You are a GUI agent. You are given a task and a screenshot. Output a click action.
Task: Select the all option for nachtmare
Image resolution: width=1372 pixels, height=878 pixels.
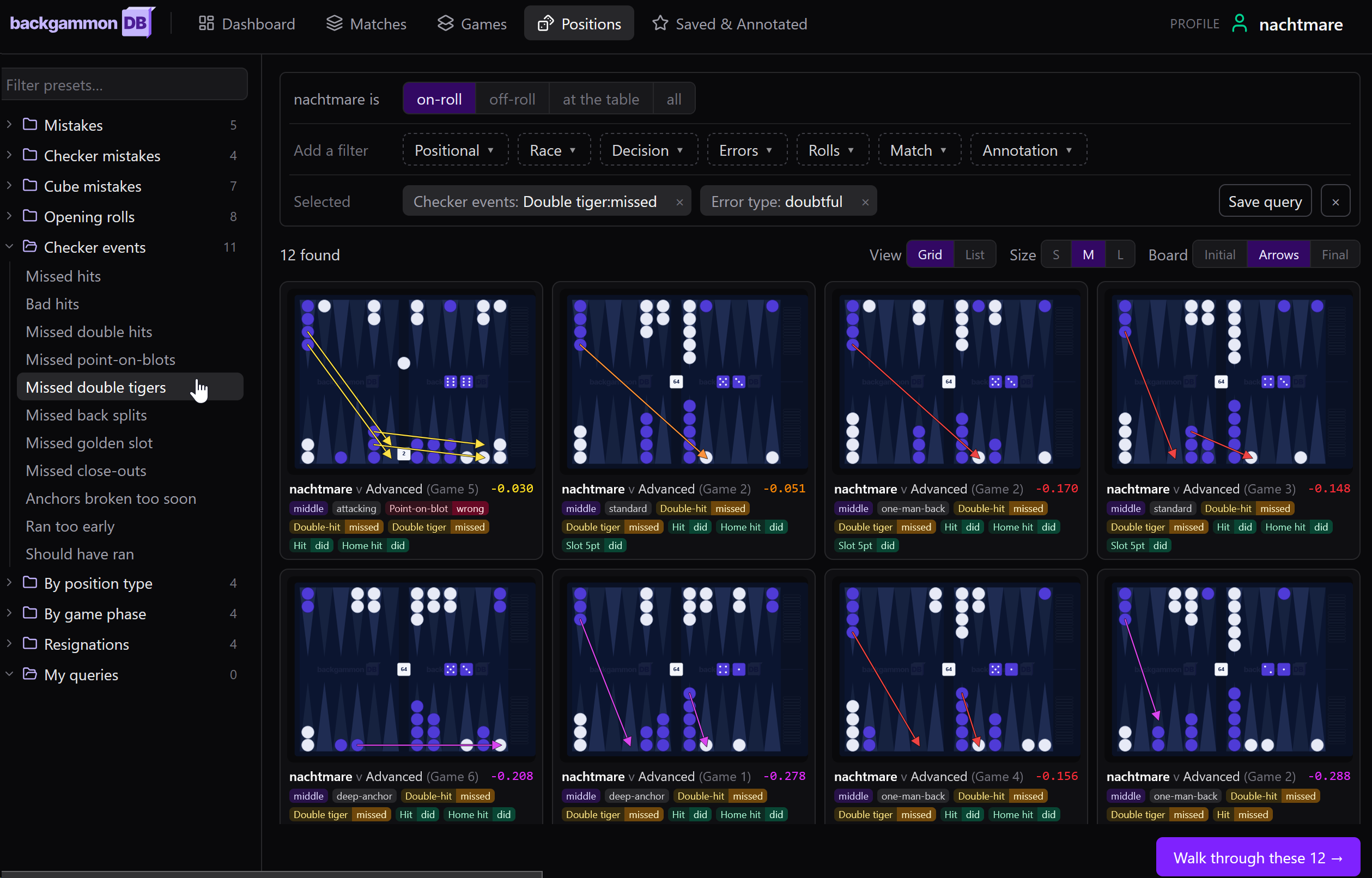coord(673,99)
